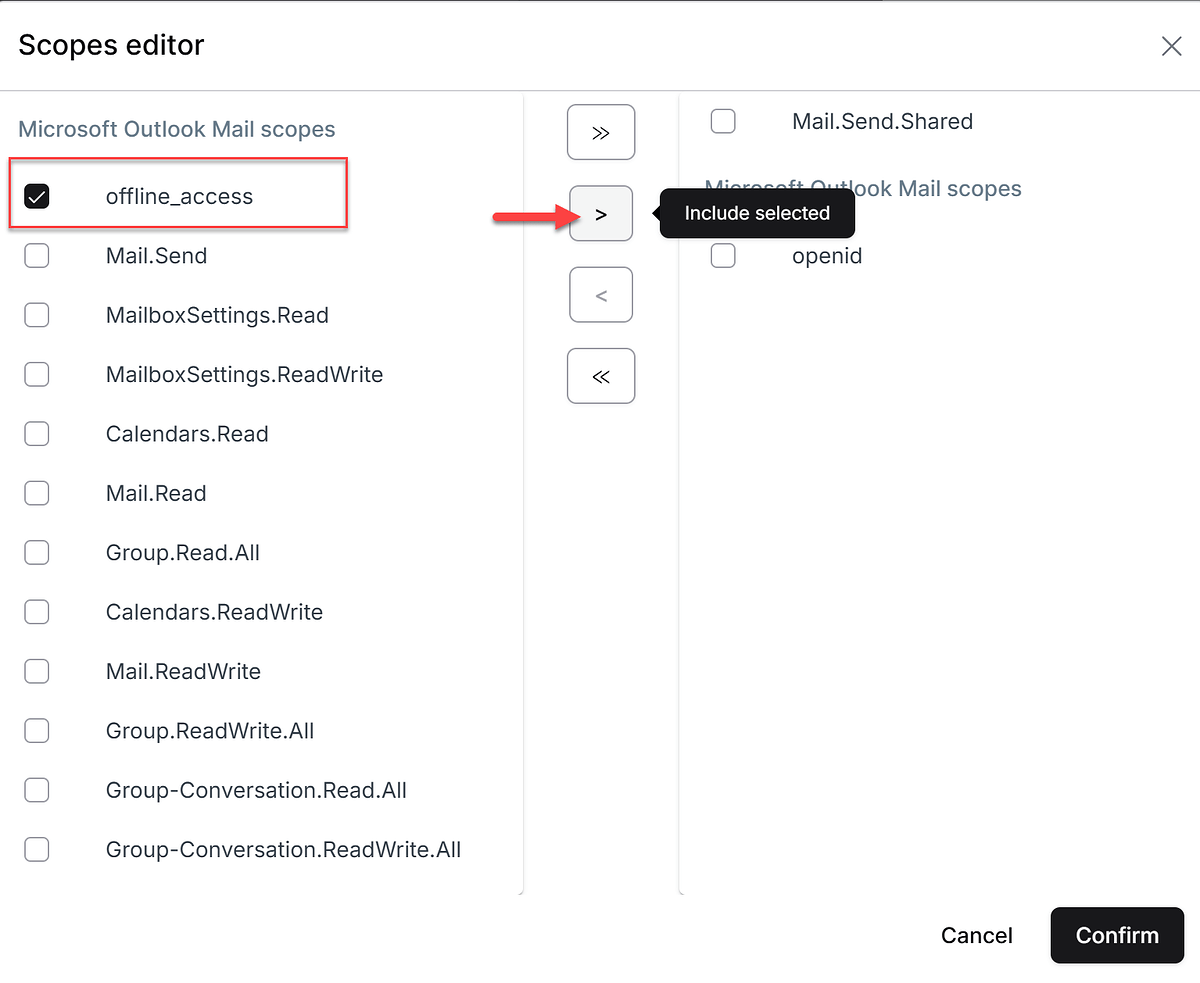The image size is (1200, 983).
Task: Click the Calendars.Read label text
Action: pyautogui.click(x=188, y=434)
